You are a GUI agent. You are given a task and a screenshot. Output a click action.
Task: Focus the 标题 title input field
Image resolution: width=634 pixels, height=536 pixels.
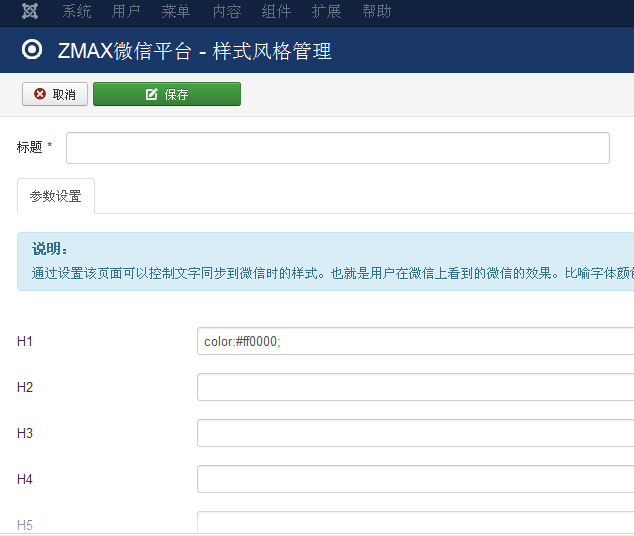tap(338, 148)
